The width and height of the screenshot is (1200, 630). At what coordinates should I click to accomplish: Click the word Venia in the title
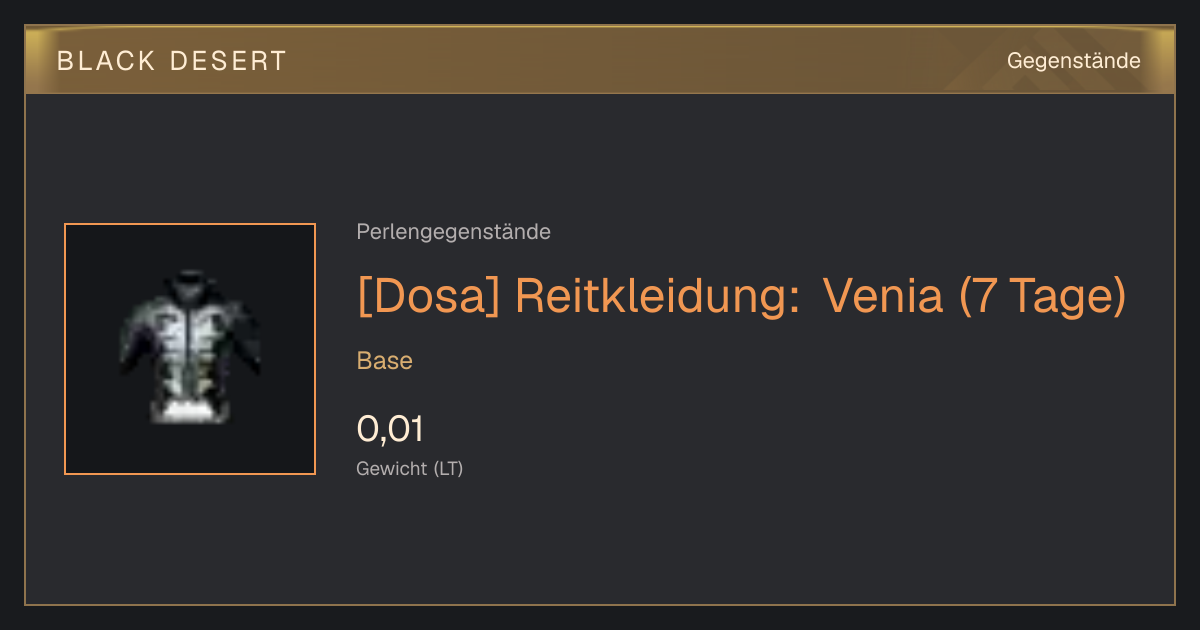883,295
